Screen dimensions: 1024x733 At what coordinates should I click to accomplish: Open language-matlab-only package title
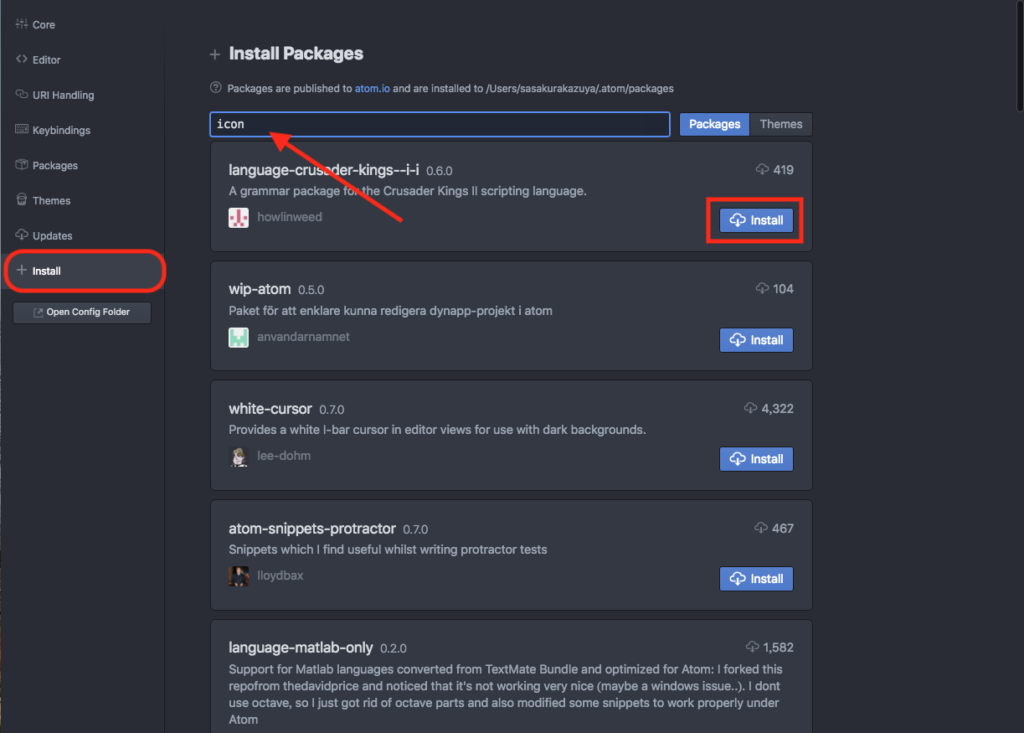click(300, 647)
